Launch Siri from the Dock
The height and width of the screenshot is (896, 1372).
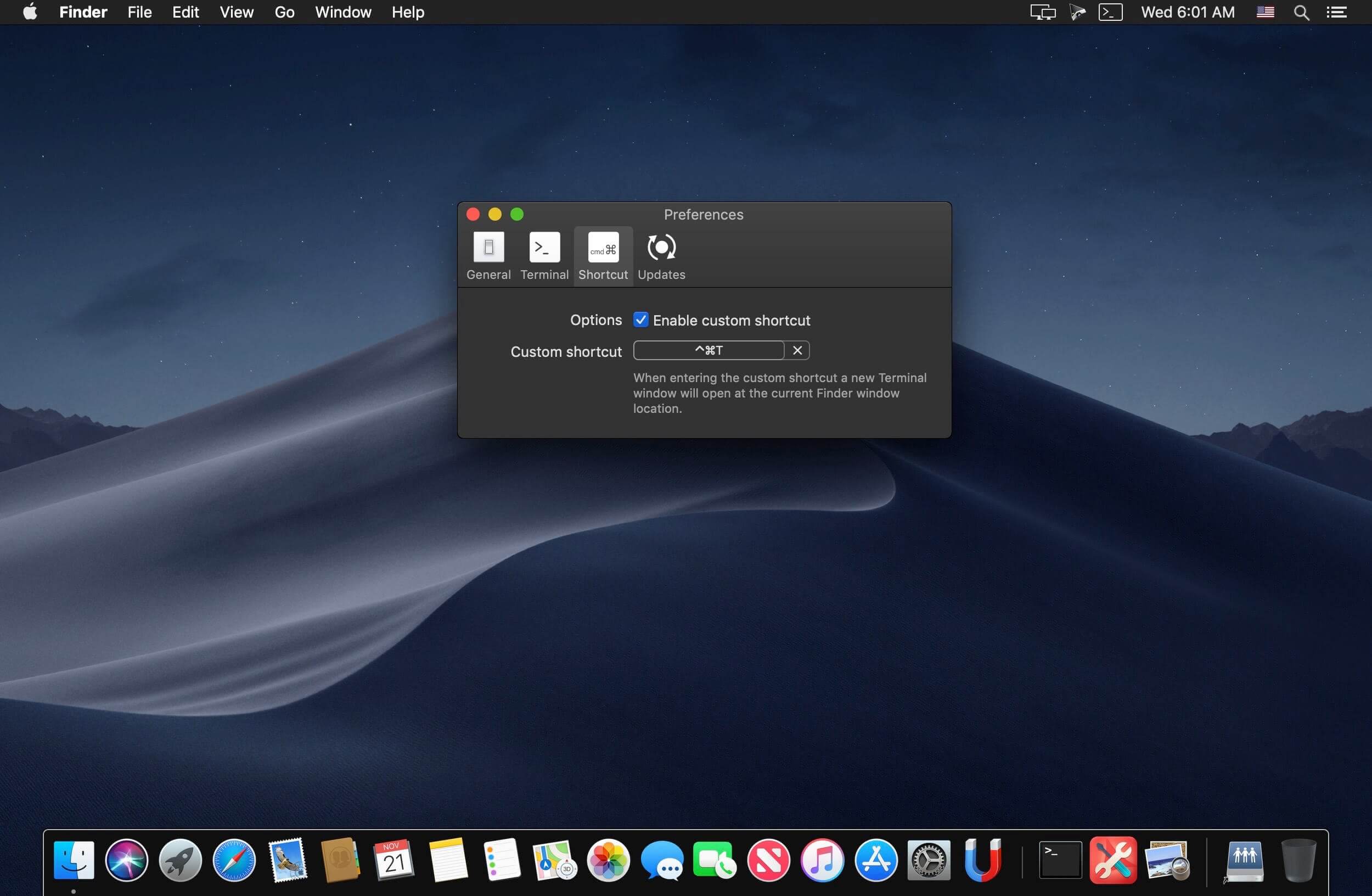(127, 859)
